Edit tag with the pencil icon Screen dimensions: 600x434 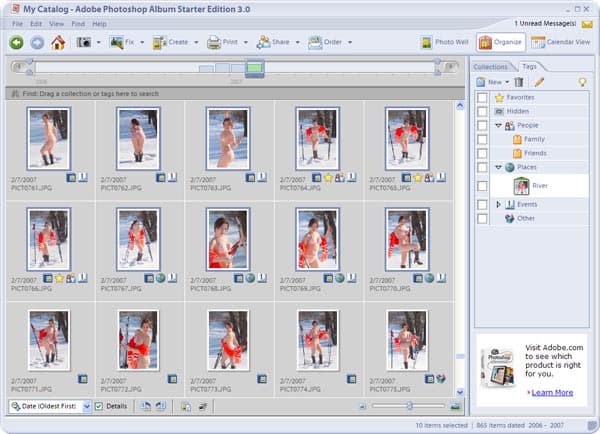[x=539, y=82]
